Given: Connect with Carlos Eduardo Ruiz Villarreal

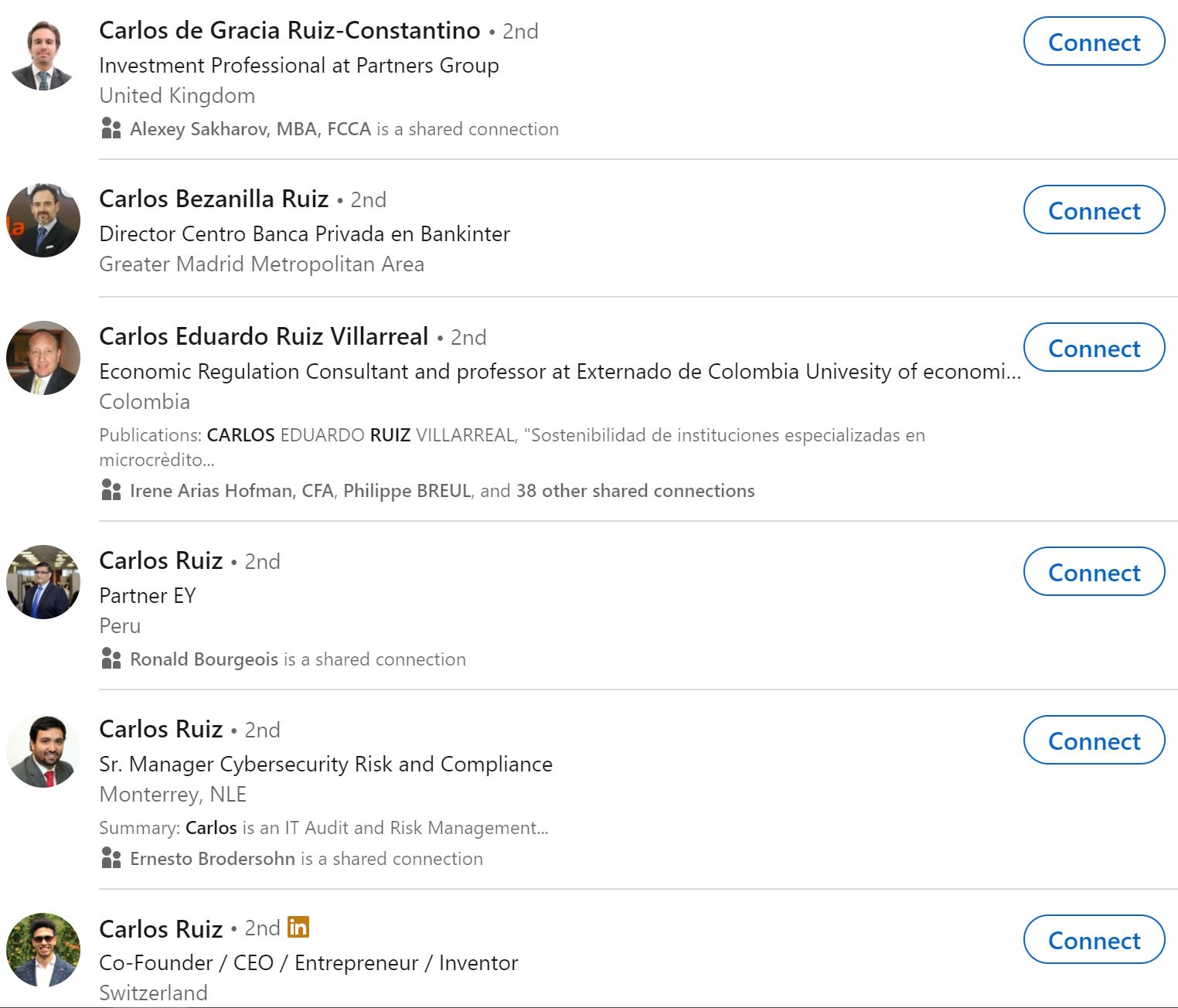Looking at the screenshot, I should [x=1094, y=348].
